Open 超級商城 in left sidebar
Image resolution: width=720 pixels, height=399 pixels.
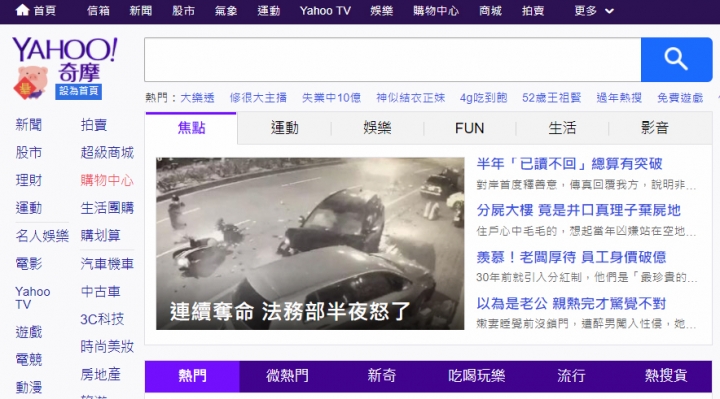[107, 152]
